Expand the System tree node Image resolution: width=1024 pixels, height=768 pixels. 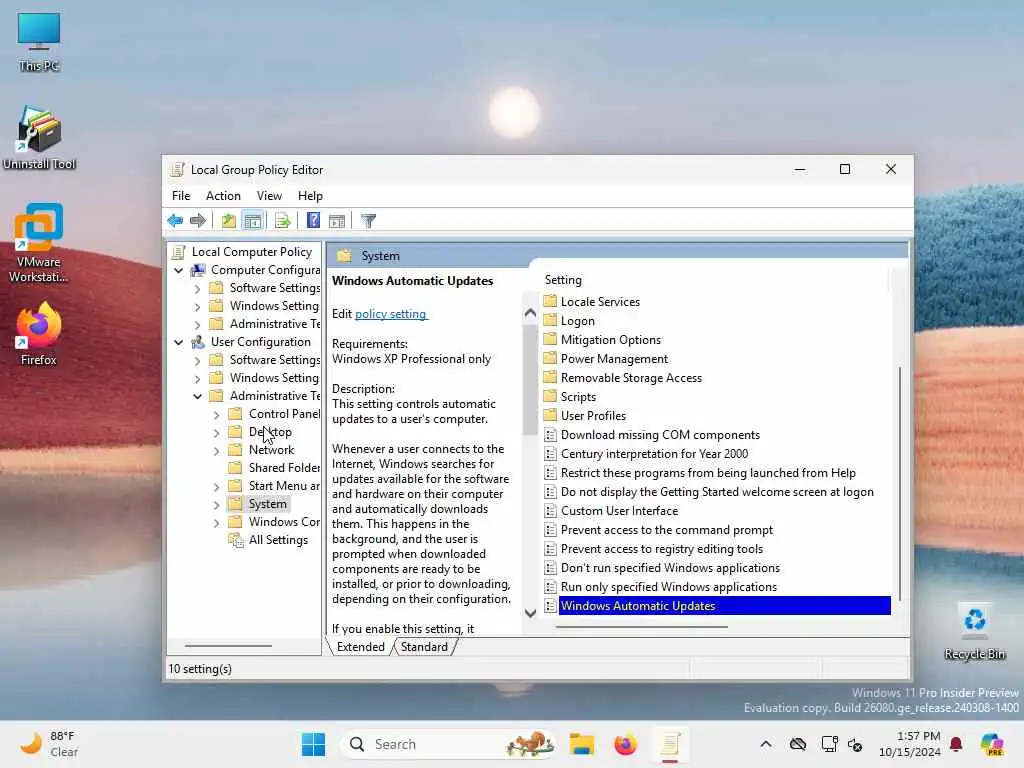[x=216, y=504]
